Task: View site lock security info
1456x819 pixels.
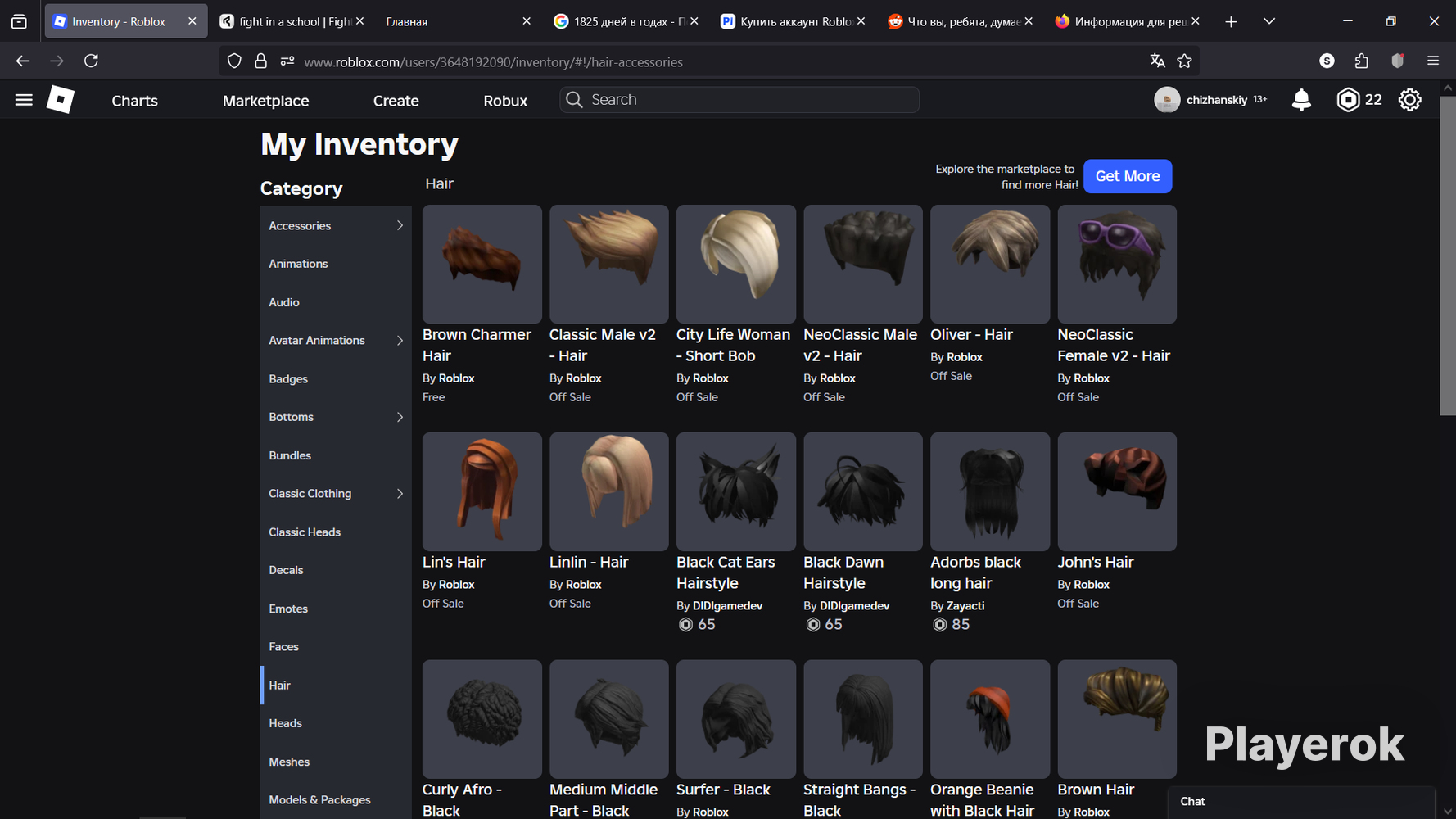Action: pyautogui.click(x=261, y=61)
